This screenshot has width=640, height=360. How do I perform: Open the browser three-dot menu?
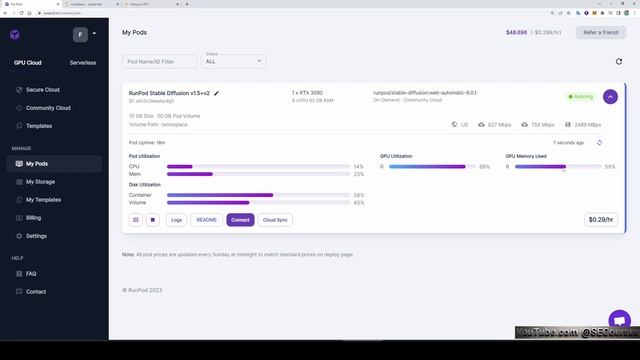[635, 13]
